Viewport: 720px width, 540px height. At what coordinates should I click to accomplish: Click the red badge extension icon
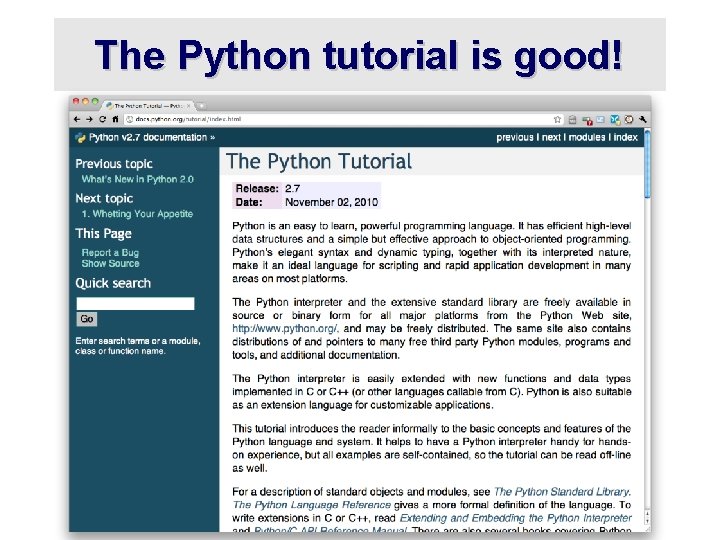coord(587,120)
